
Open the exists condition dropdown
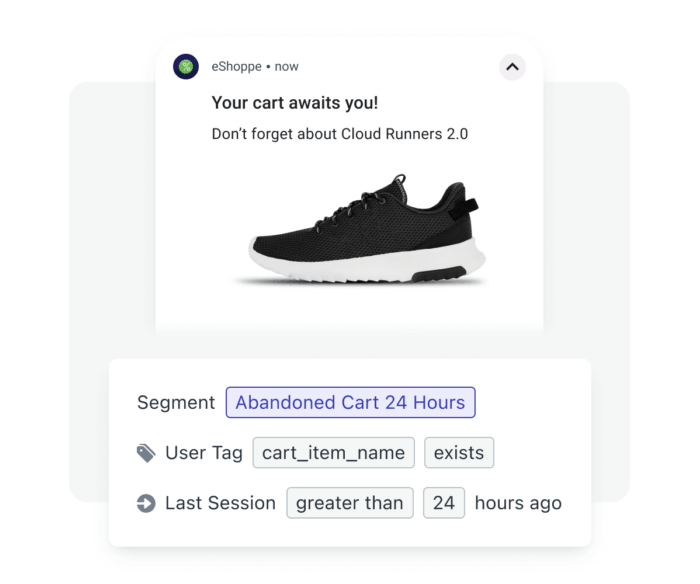point(459,453)
